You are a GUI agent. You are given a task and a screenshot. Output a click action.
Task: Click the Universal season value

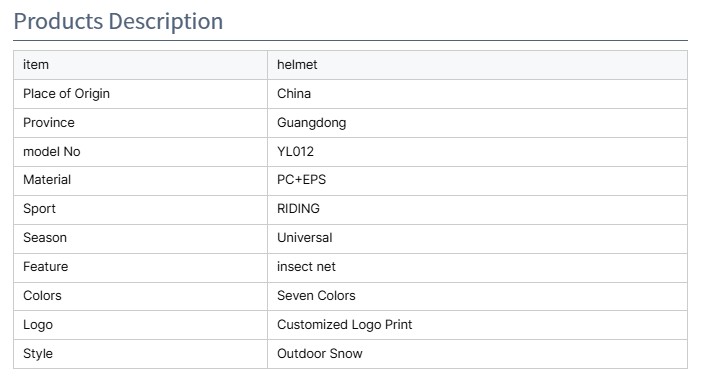pyautogui.click(x=304, y=238)
